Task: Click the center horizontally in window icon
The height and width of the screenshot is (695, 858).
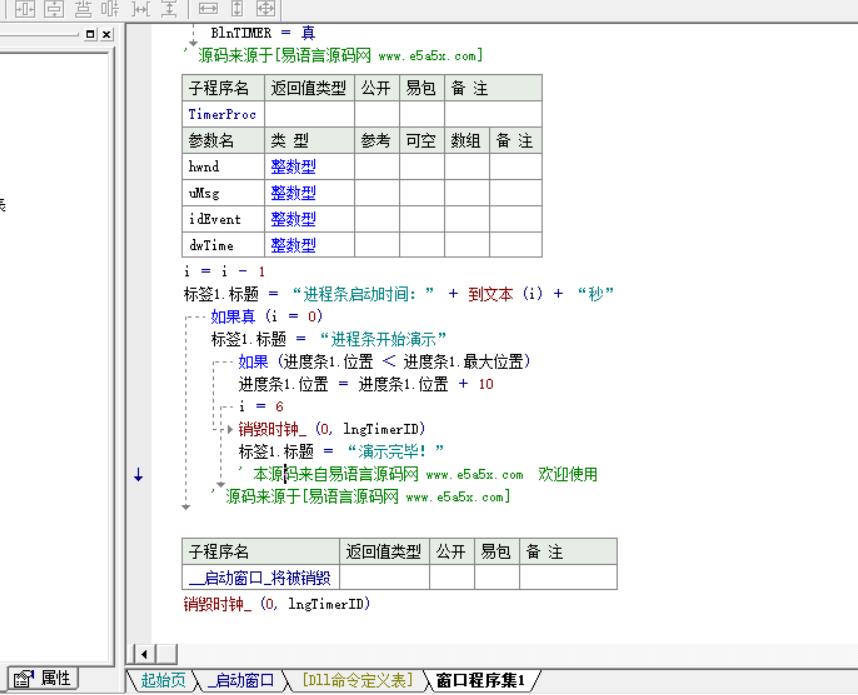Action: tap(25, 9)
